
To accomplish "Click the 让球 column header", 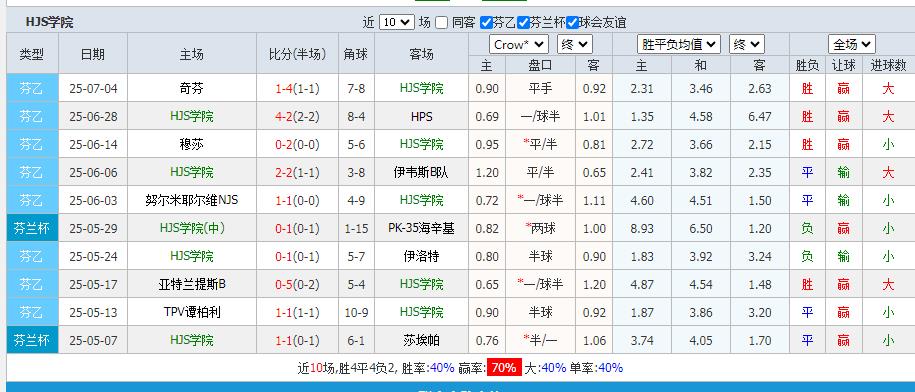I will click(843, 65).
